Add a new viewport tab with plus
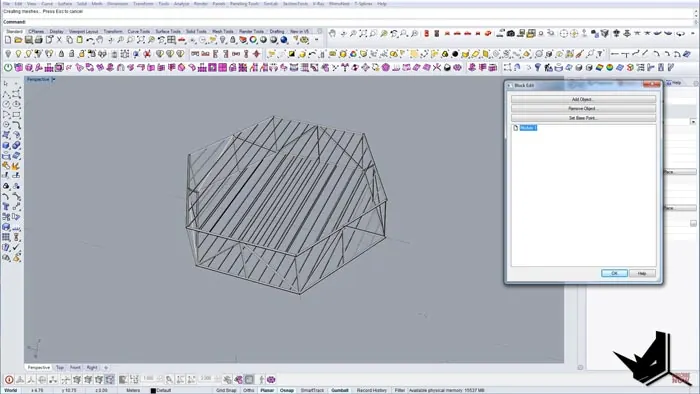The height and width of the screenshot is (394, 700). [x=106, y=368]
